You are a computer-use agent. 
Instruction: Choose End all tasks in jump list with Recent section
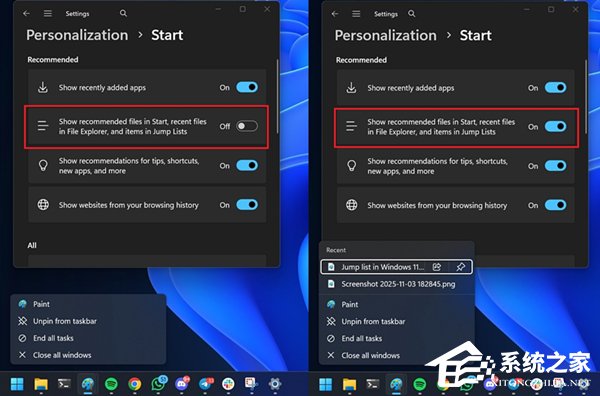tap(396, 338)
